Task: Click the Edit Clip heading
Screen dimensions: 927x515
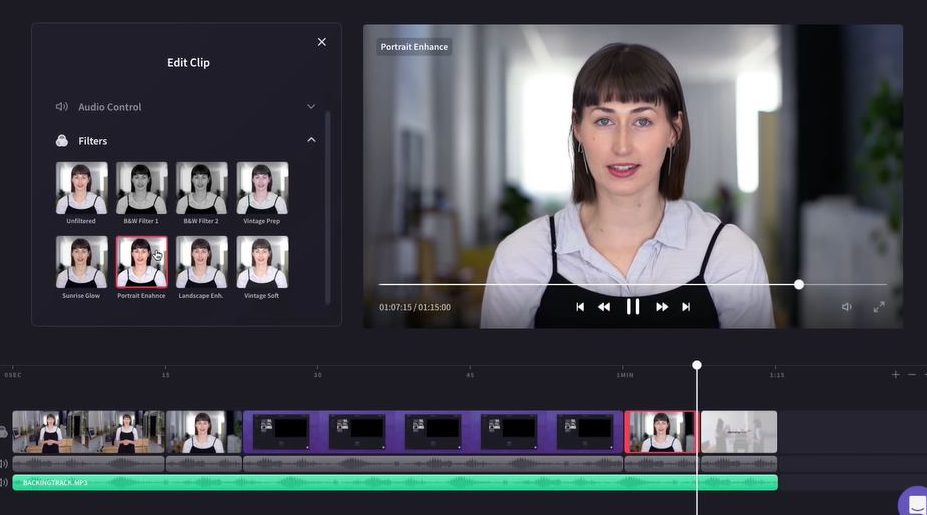Action: (x=188, y=63)
